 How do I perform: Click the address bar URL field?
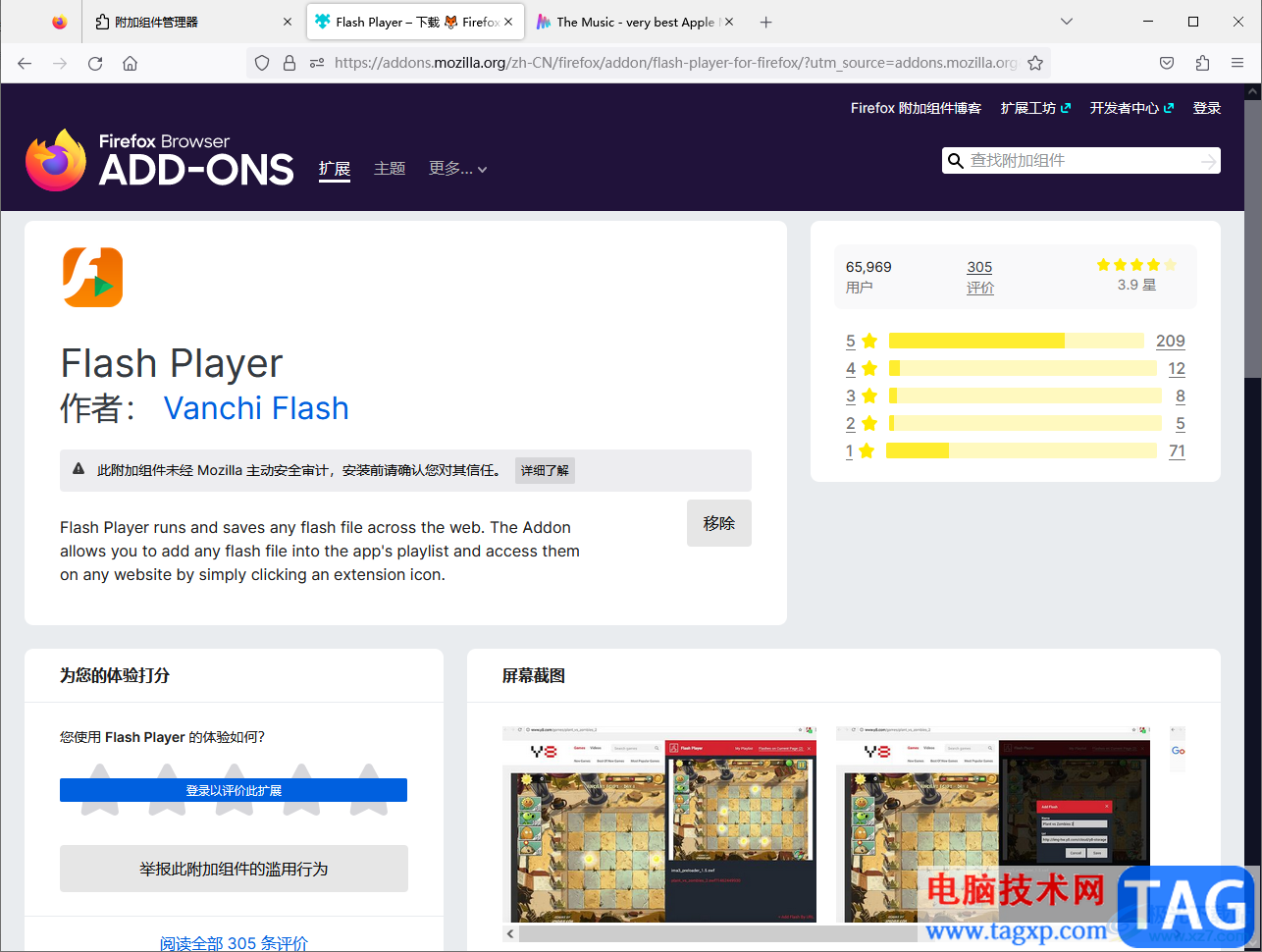click(675, 63)
